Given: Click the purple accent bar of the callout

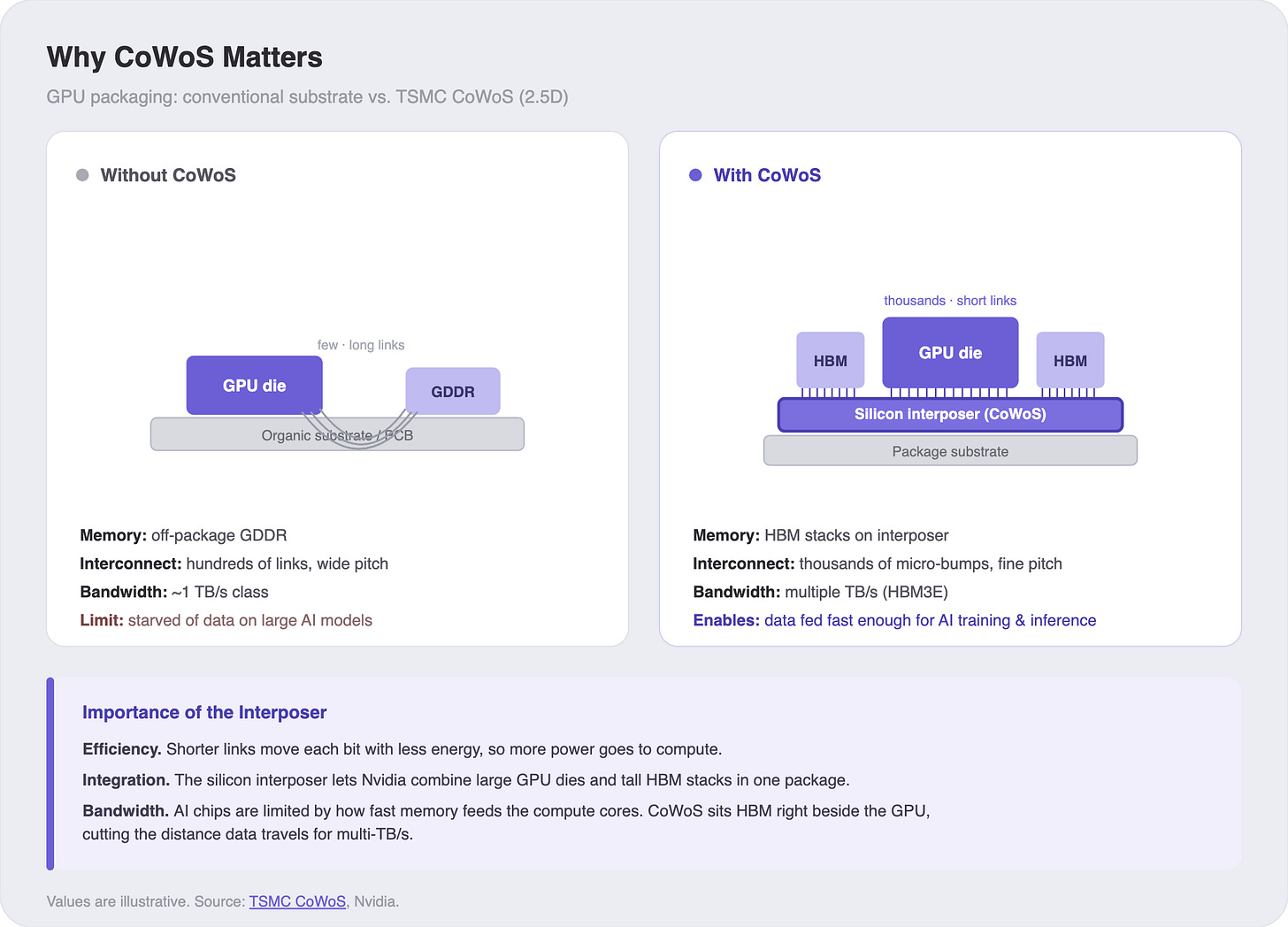Looking at the screenshot, I should point(50,774).
